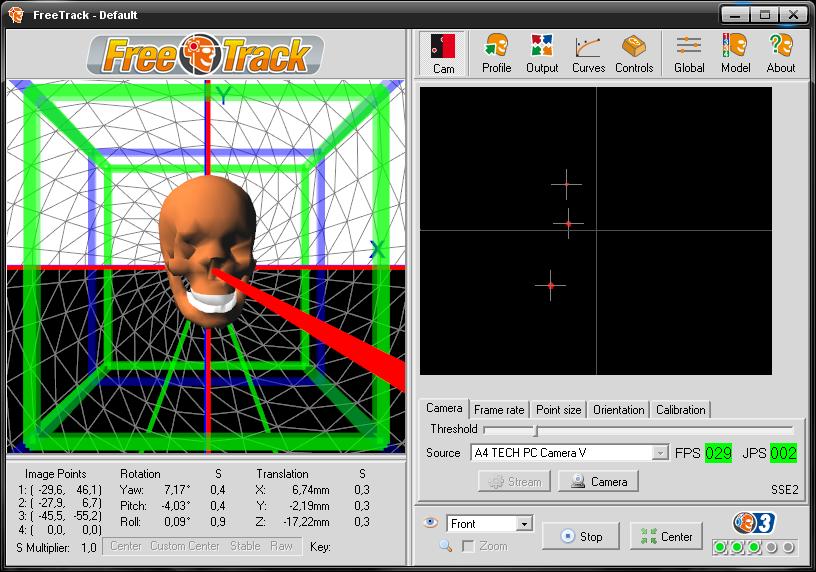Screen dimensions: 816x572
Task: Open the Cam toolbar page
Action: tap(443, 54)
